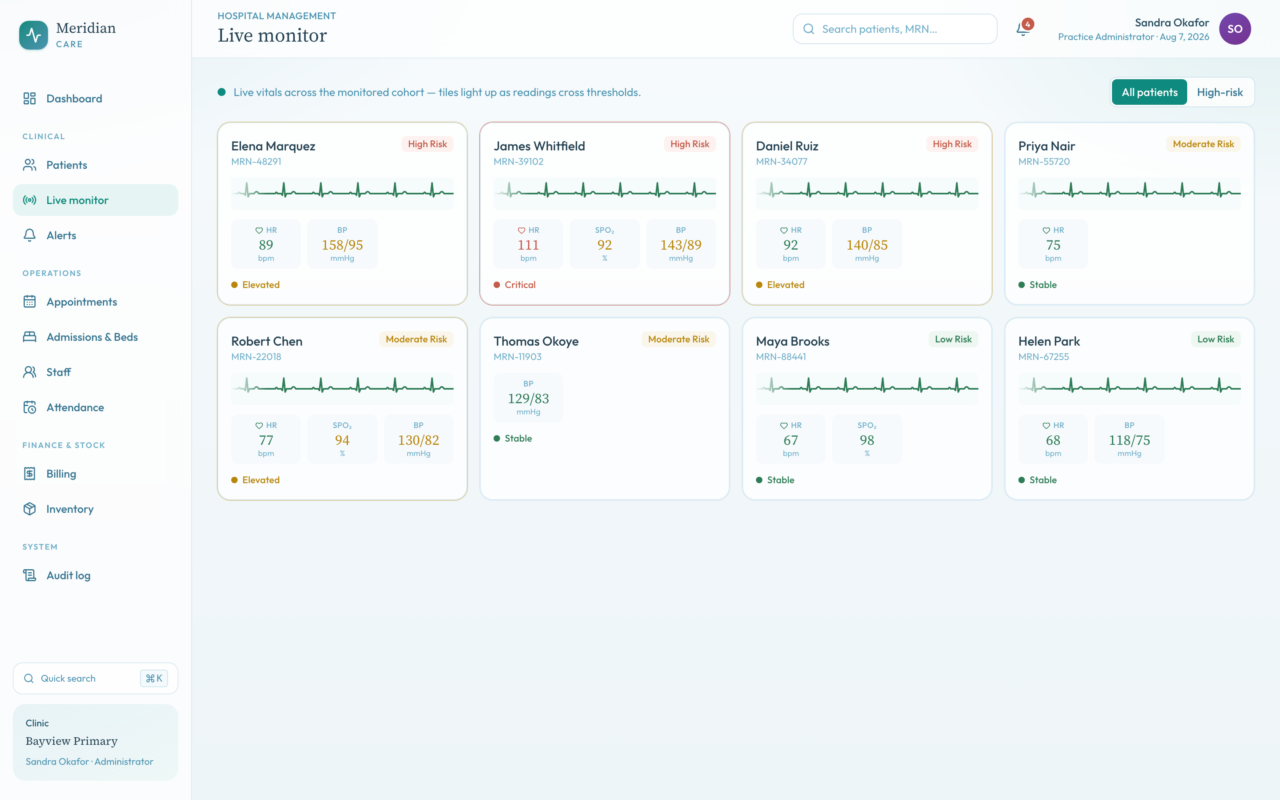This screenshot has height=800, width=1280.
Task: Open Elena Marquez patient tile
Action: point(342,213)
